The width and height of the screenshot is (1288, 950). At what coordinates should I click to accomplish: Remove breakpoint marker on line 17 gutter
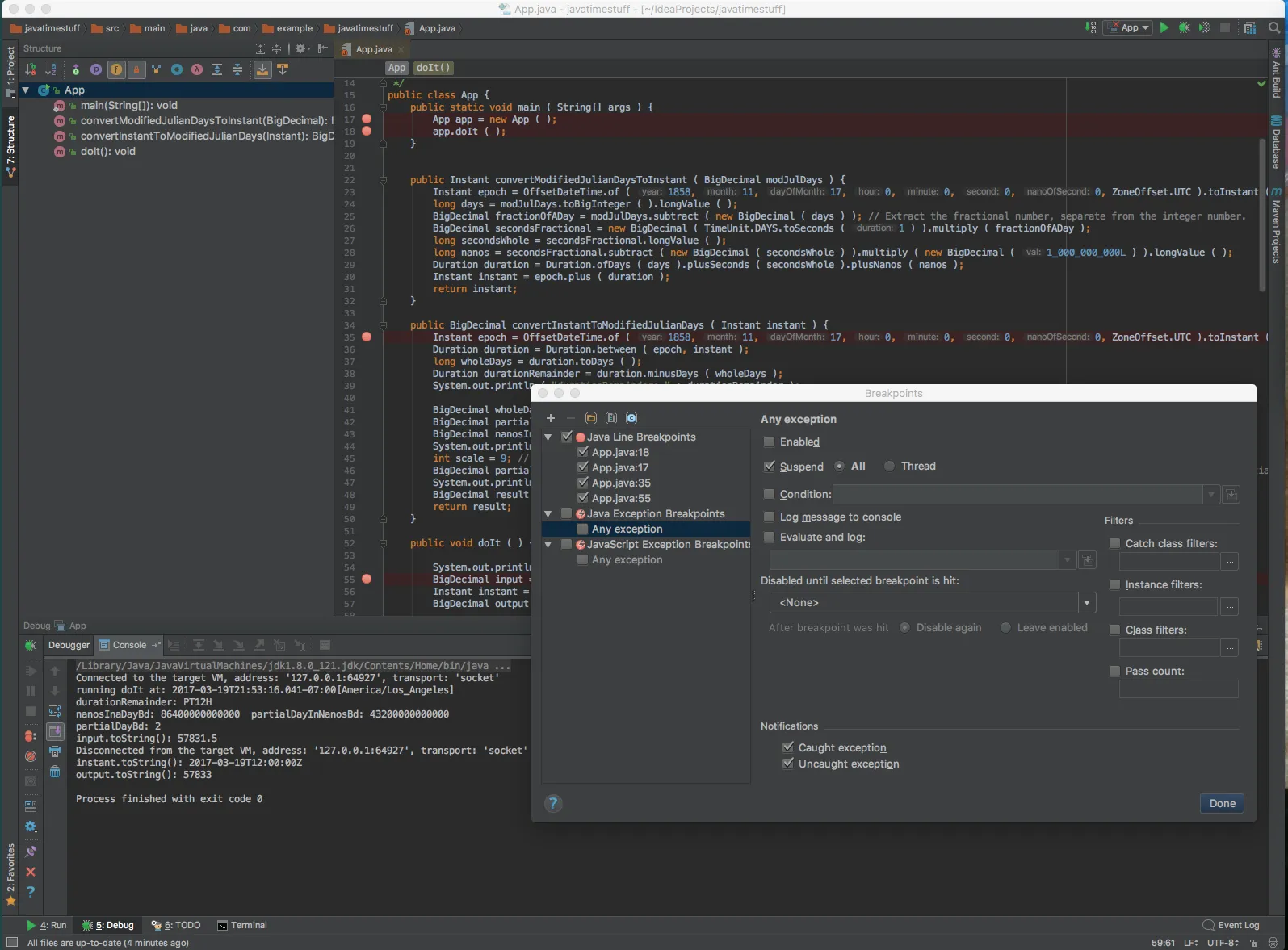point(367,119)
